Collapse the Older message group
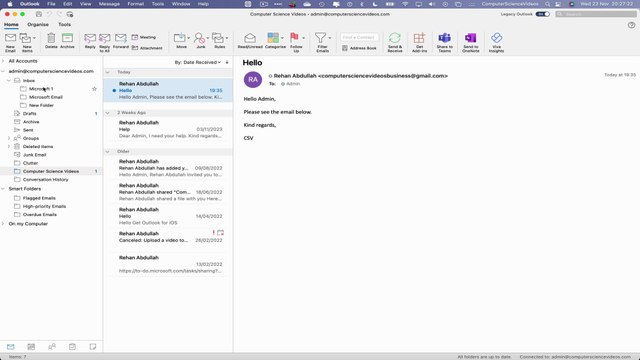640x360 pixels. 108,151
